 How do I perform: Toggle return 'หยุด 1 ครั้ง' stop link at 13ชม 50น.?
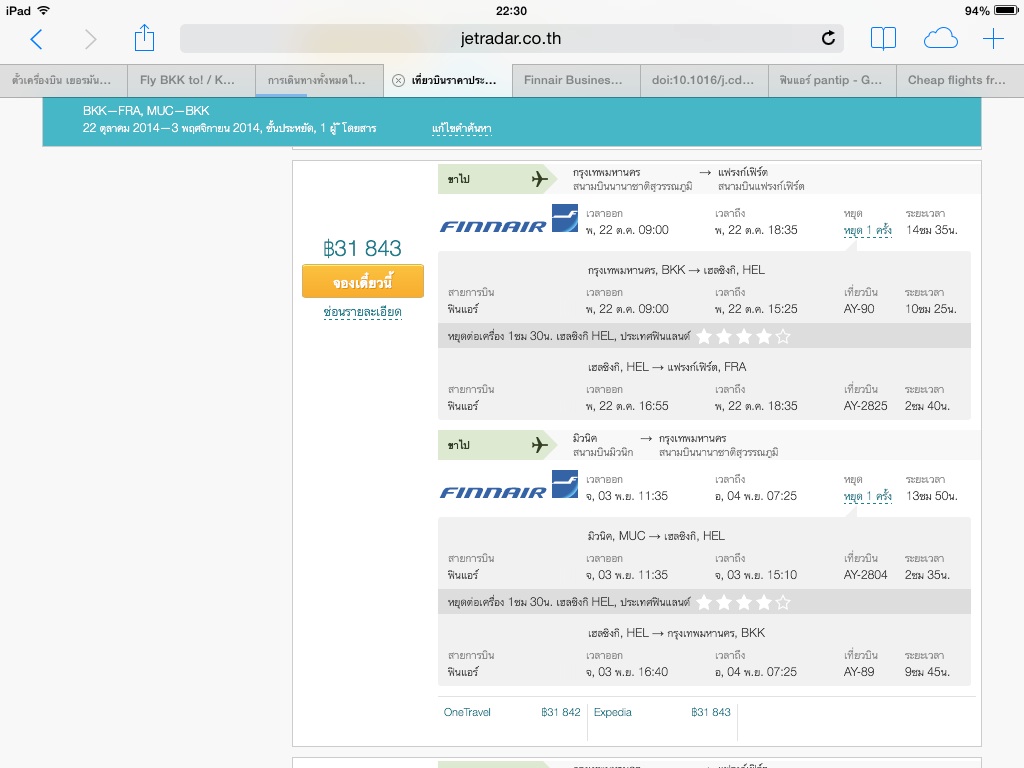click(x=867, y=496)
